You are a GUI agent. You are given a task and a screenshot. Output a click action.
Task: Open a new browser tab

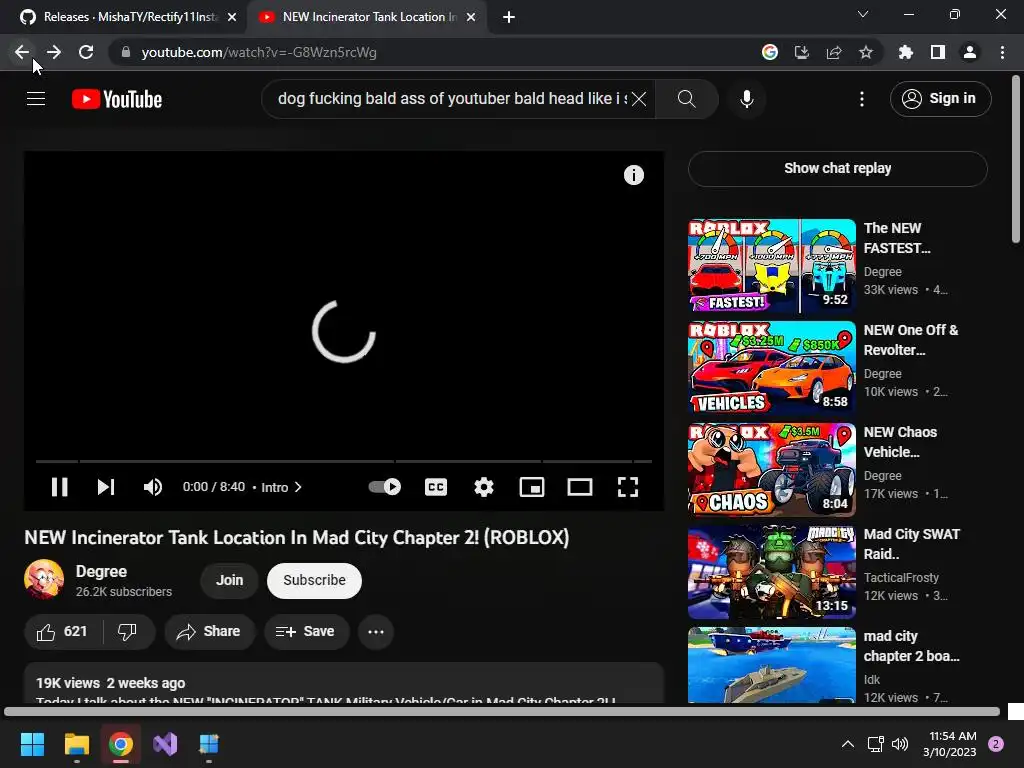coord(509,18)
